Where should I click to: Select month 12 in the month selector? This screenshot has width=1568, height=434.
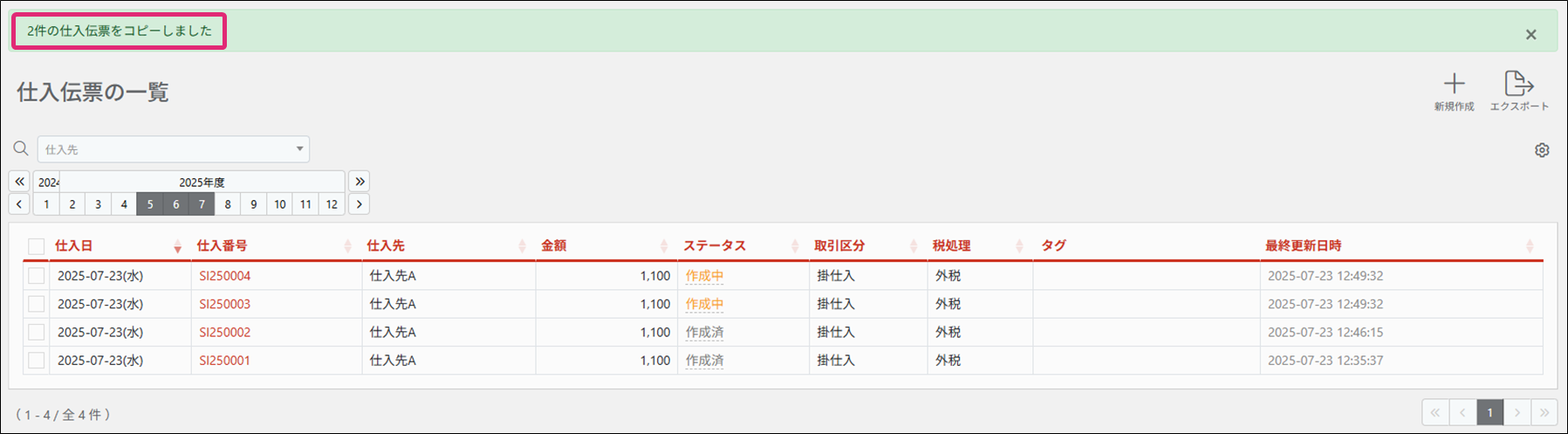point(332,204)
